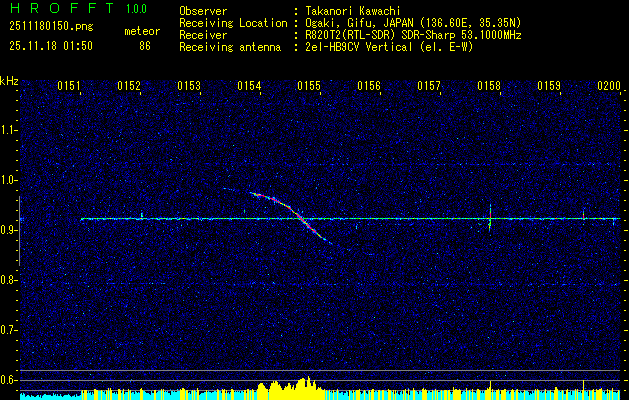
Task: Click the 0159 time marker
Action: [549, 86]
